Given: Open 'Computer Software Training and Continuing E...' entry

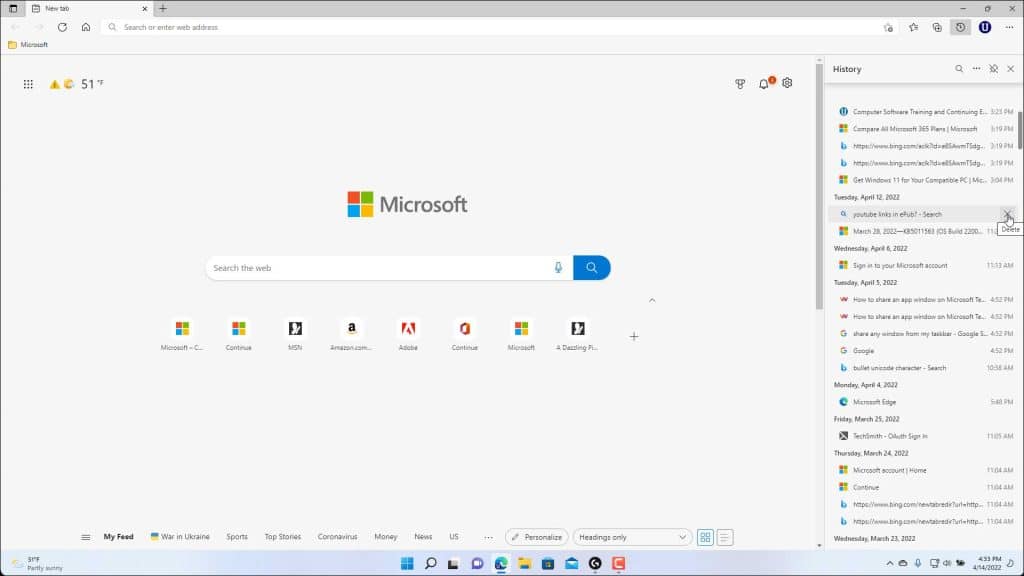Looking at the screenshot, I should coord(924,112).
